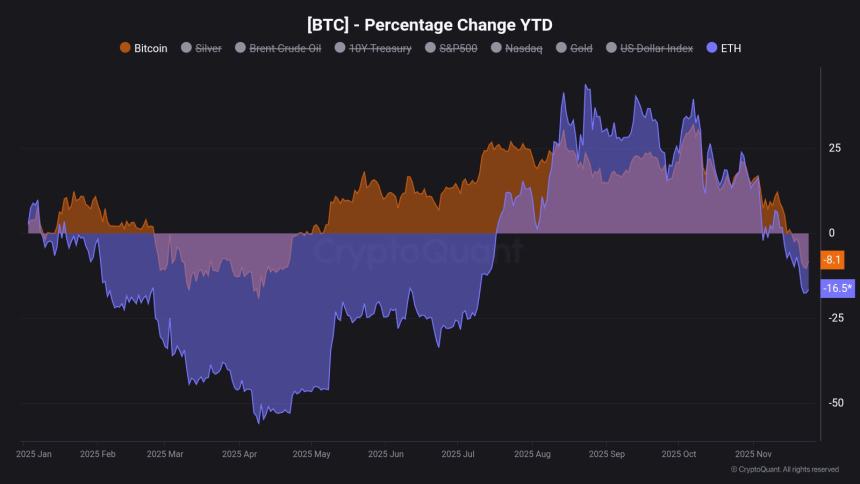
Task: Click the purple ETH legend dot
Action: pyautogui.click(x=712, y=48)
